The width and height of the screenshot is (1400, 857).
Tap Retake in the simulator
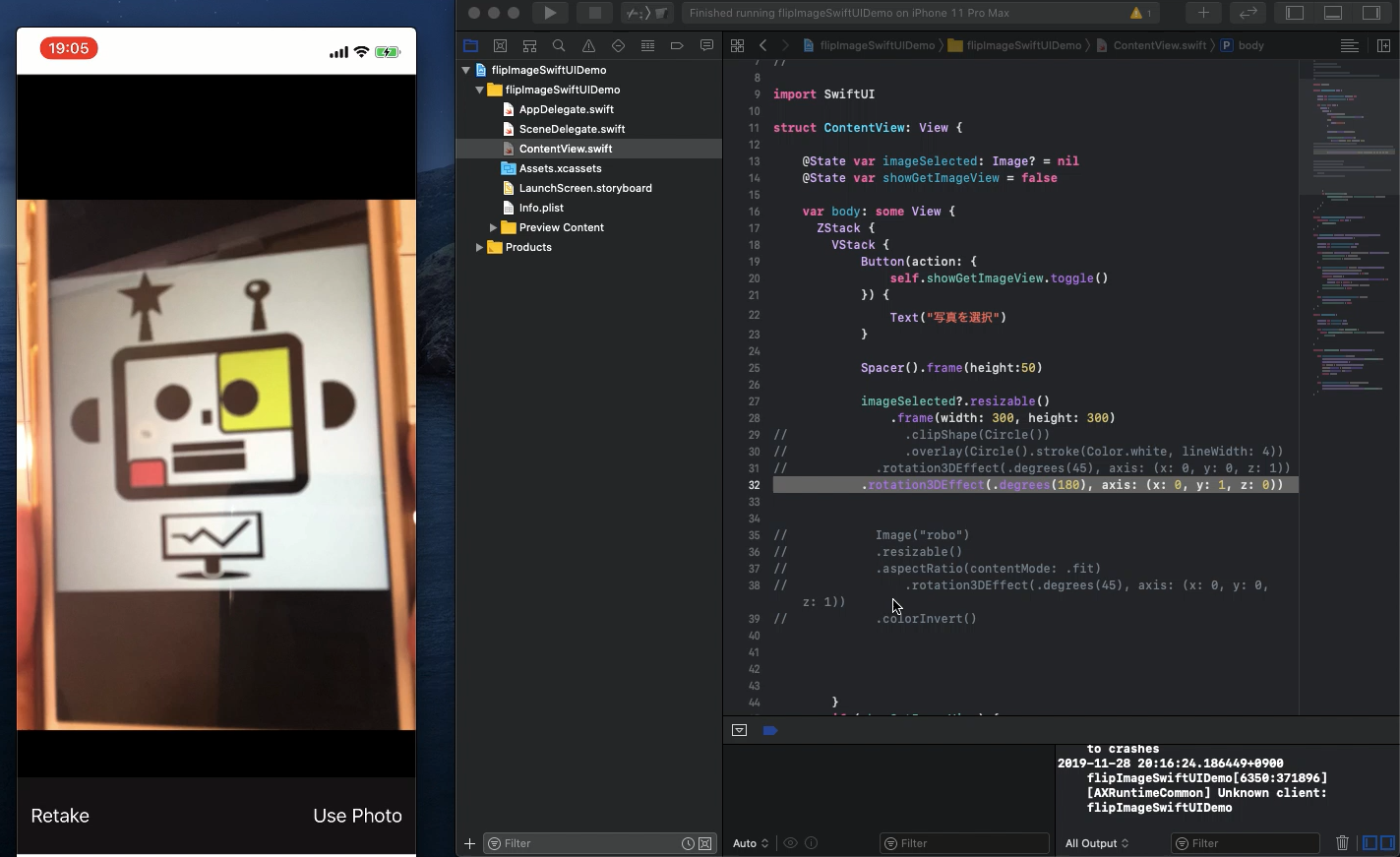[x=60, y=816]
